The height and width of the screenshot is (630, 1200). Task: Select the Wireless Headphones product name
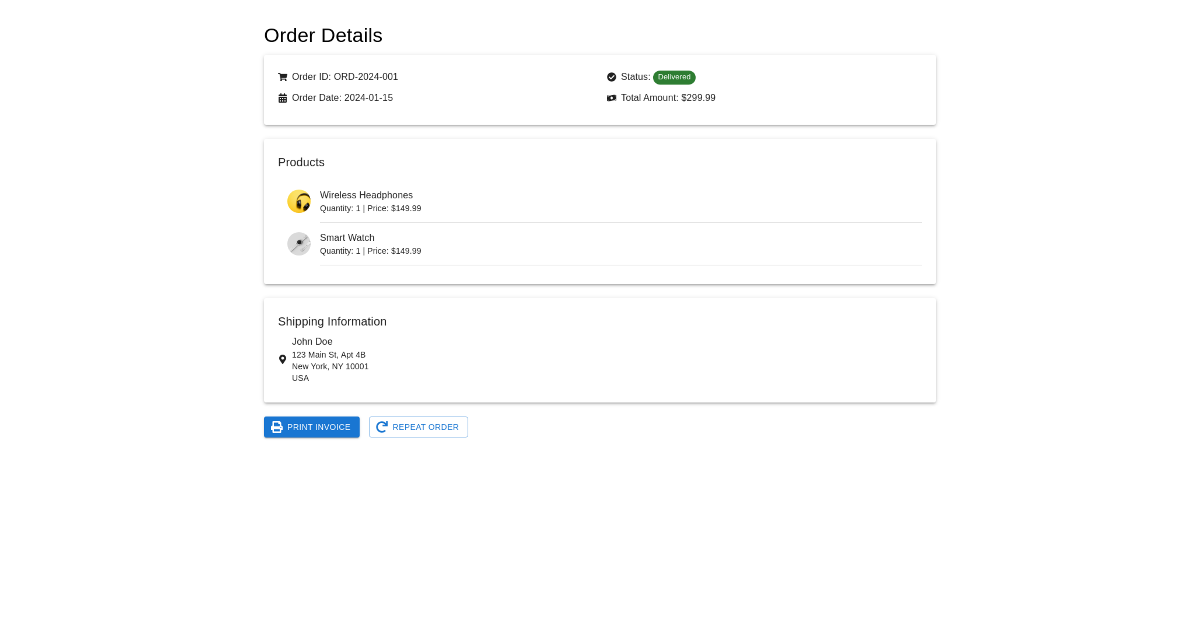366,195
